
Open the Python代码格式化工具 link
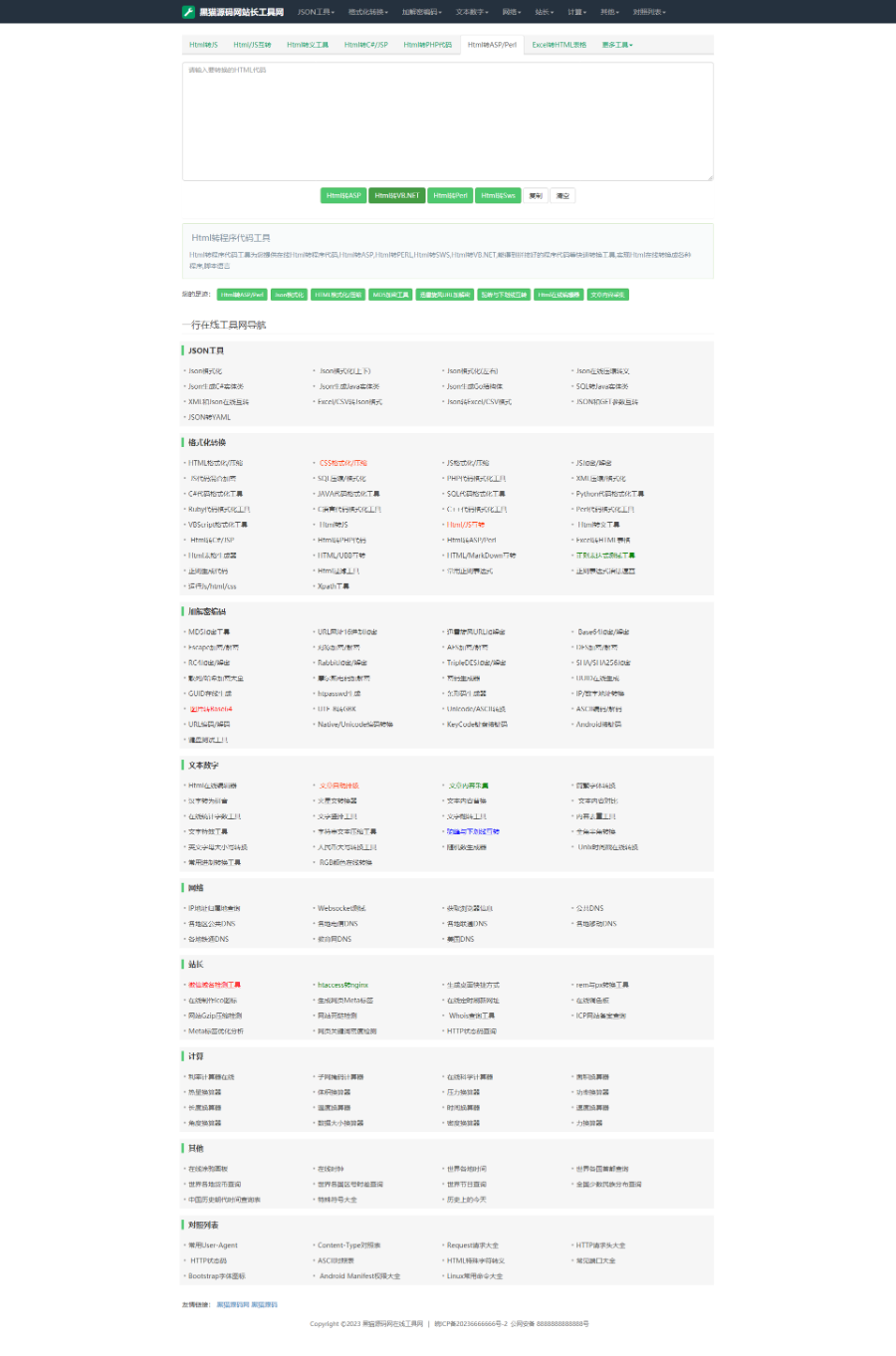(609, 494)
